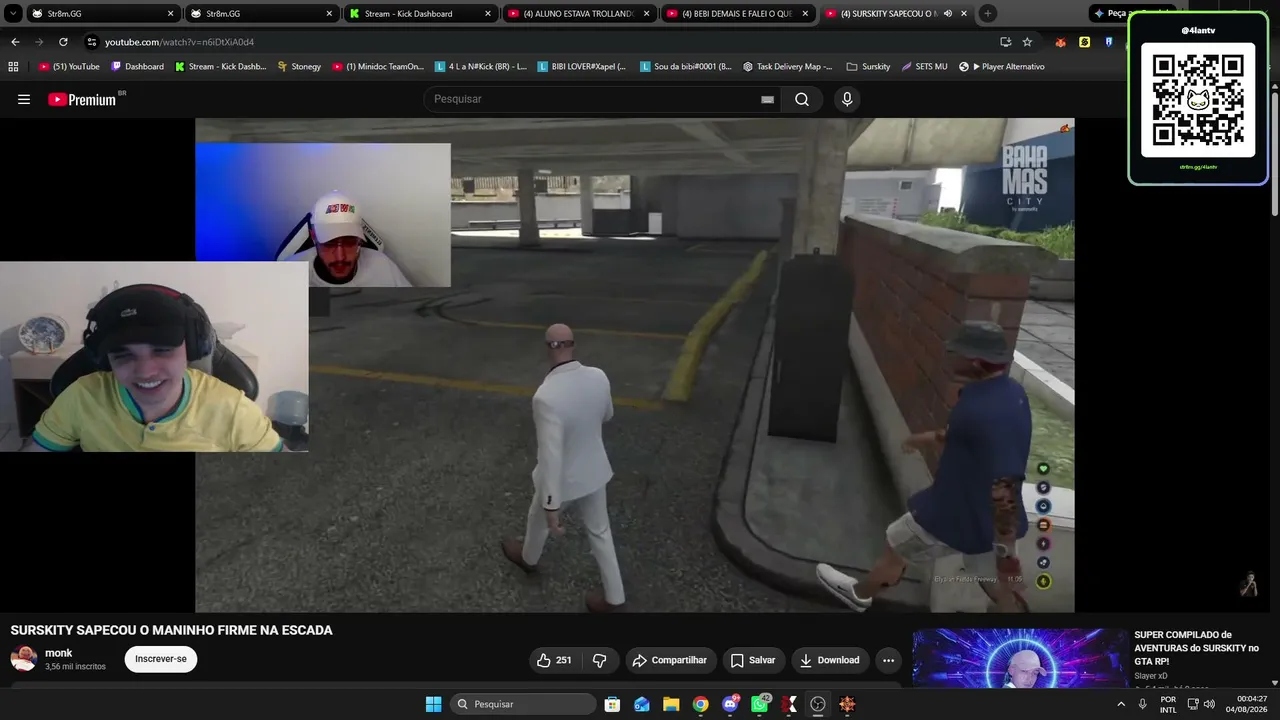Open WhatsApp from the taskbar
This screenshot has height=720, width=1280.
tap(759, 704)
